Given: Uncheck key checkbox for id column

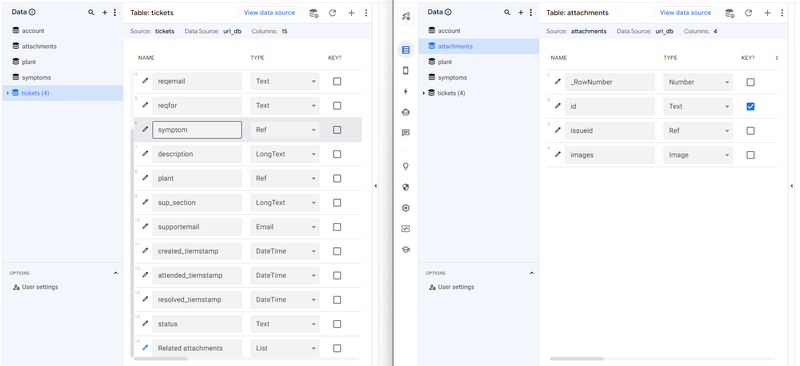Looking at the screenshot, I should point(750,106).
